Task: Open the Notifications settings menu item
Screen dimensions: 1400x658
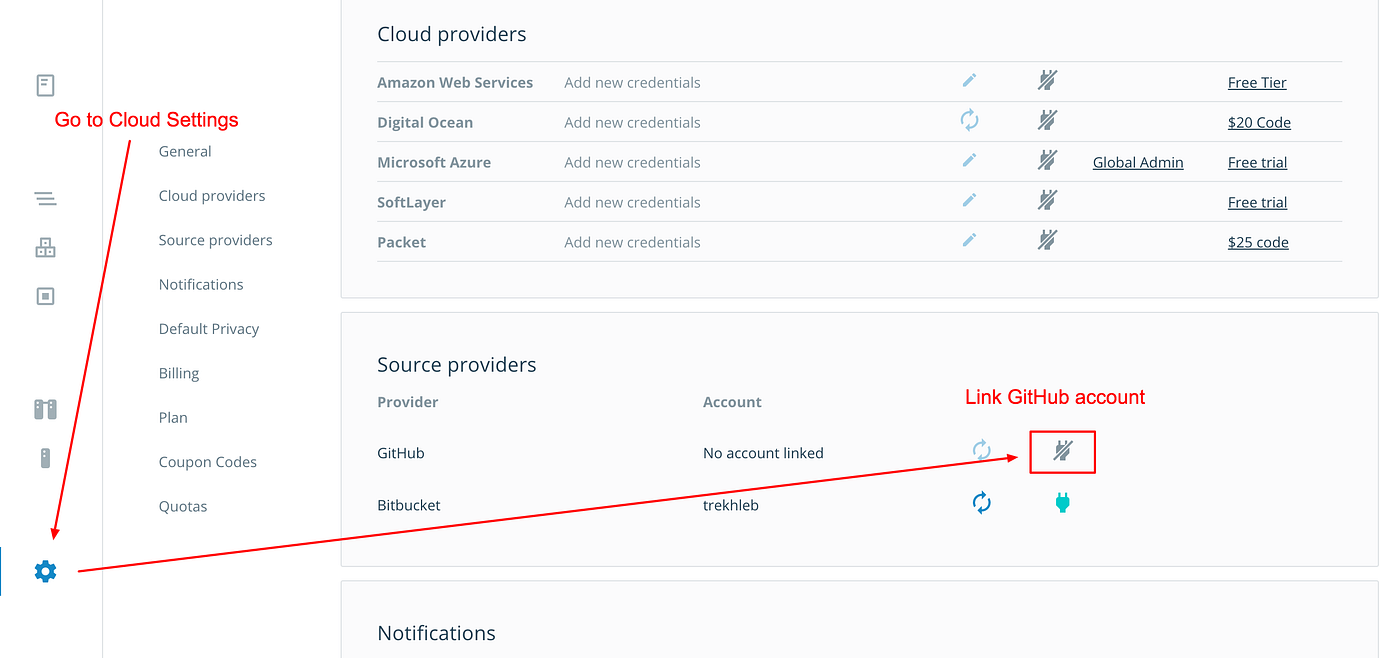Action: (x=201, y=285)
